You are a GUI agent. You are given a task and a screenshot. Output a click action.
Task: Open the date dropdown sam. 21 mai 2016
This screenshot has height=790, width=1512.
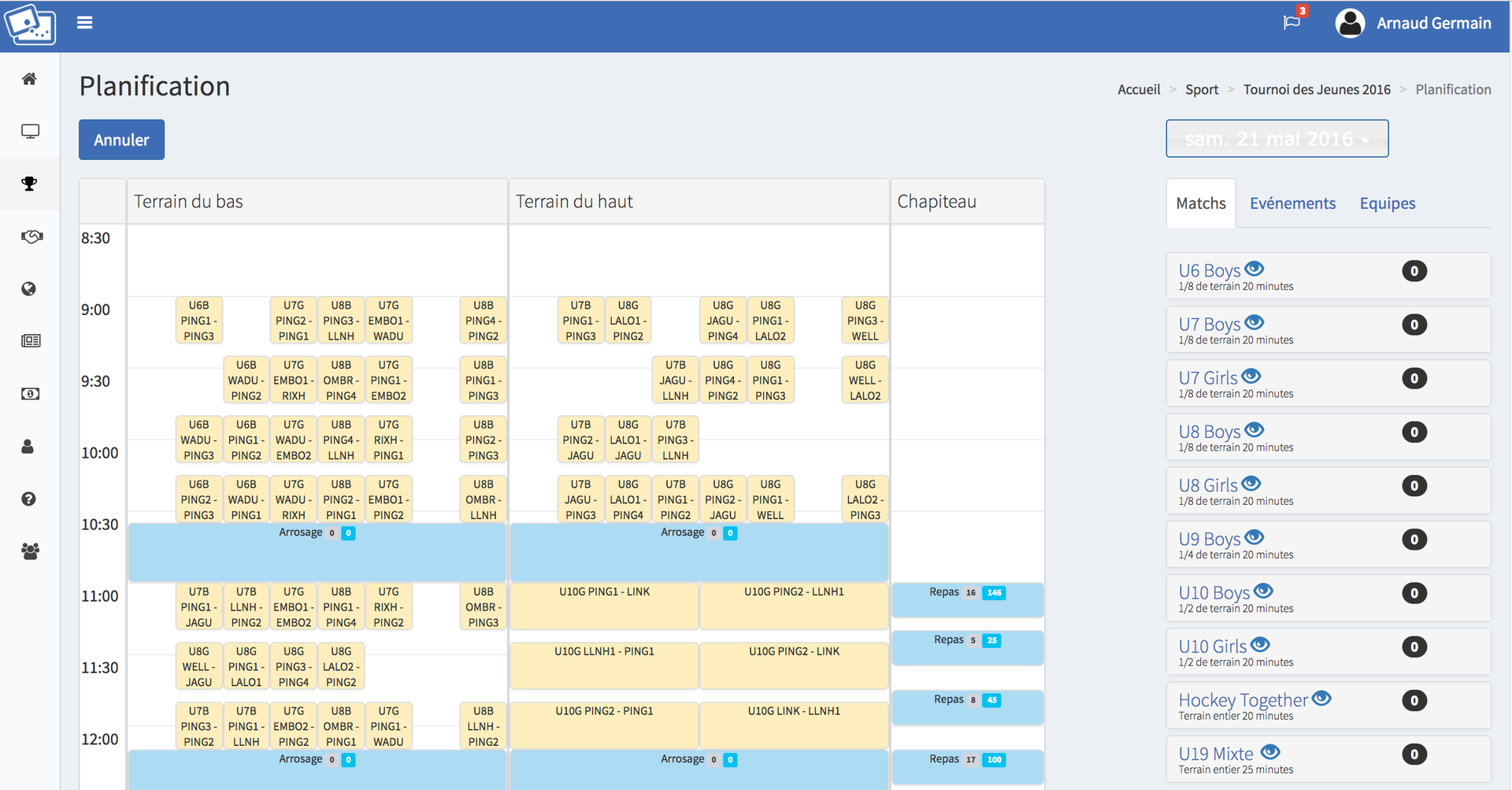(x=1277, y=139)
